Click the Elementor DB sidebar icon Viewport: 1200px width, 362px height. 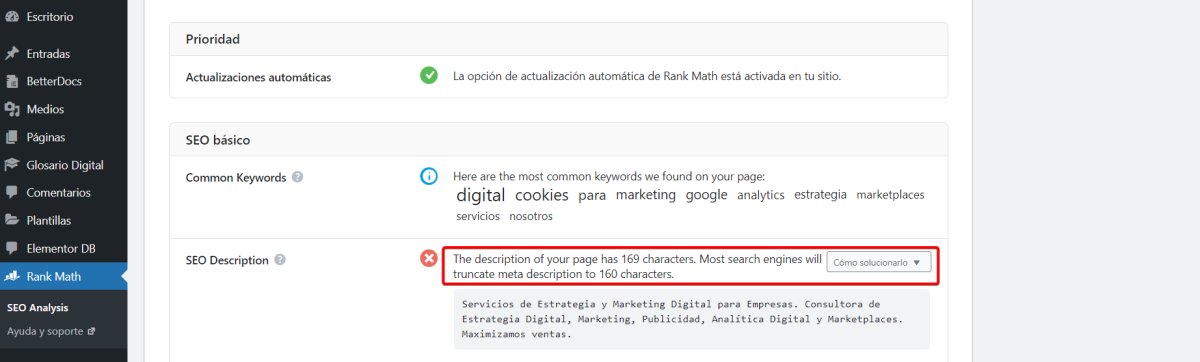click(12, 248)
